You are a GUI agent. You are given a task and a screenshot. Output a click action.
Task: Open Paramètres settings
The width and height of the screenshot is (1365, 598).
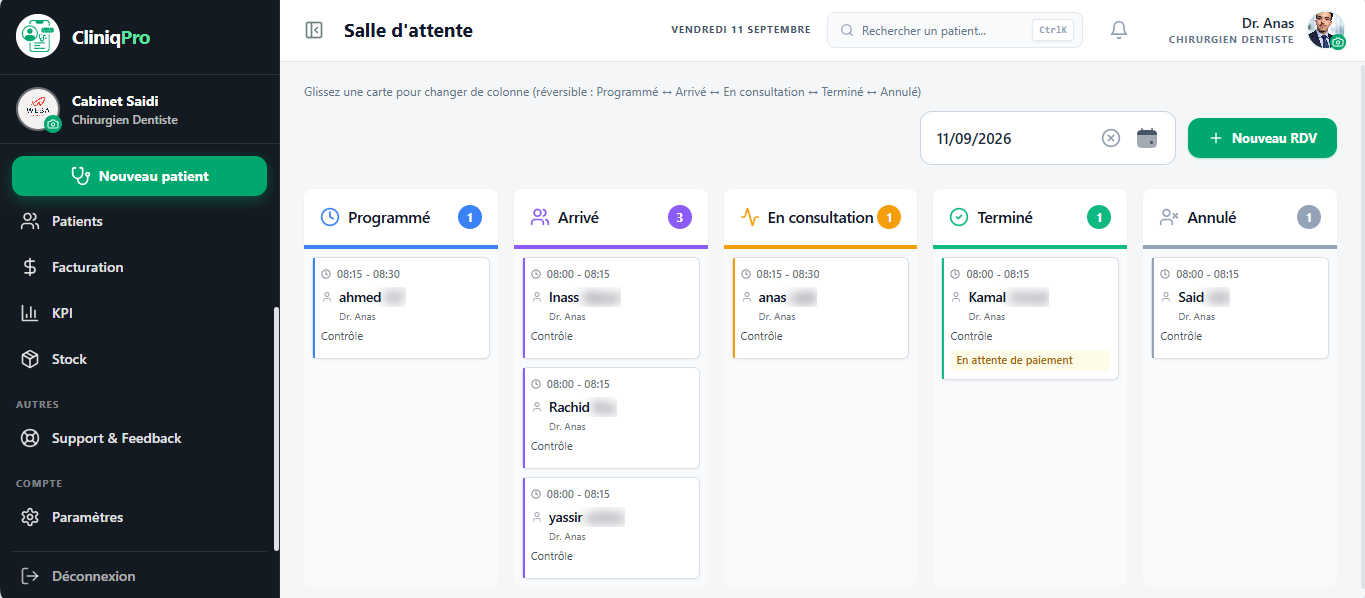tap(140, 517)
